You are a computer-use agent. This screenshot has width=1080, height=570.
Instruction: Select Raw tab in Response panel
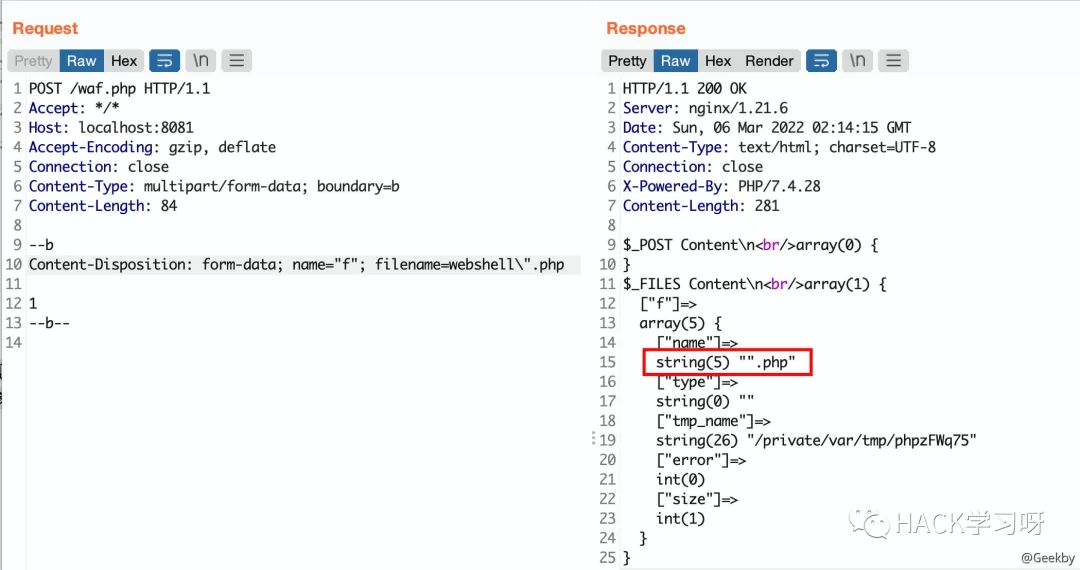pyautogui.click(x=675, y=61)
